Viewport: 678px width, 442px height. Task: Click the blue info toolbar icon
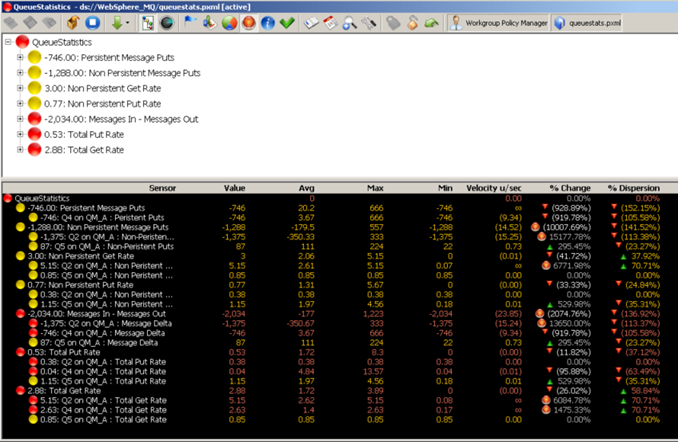(x=268, y=23)
